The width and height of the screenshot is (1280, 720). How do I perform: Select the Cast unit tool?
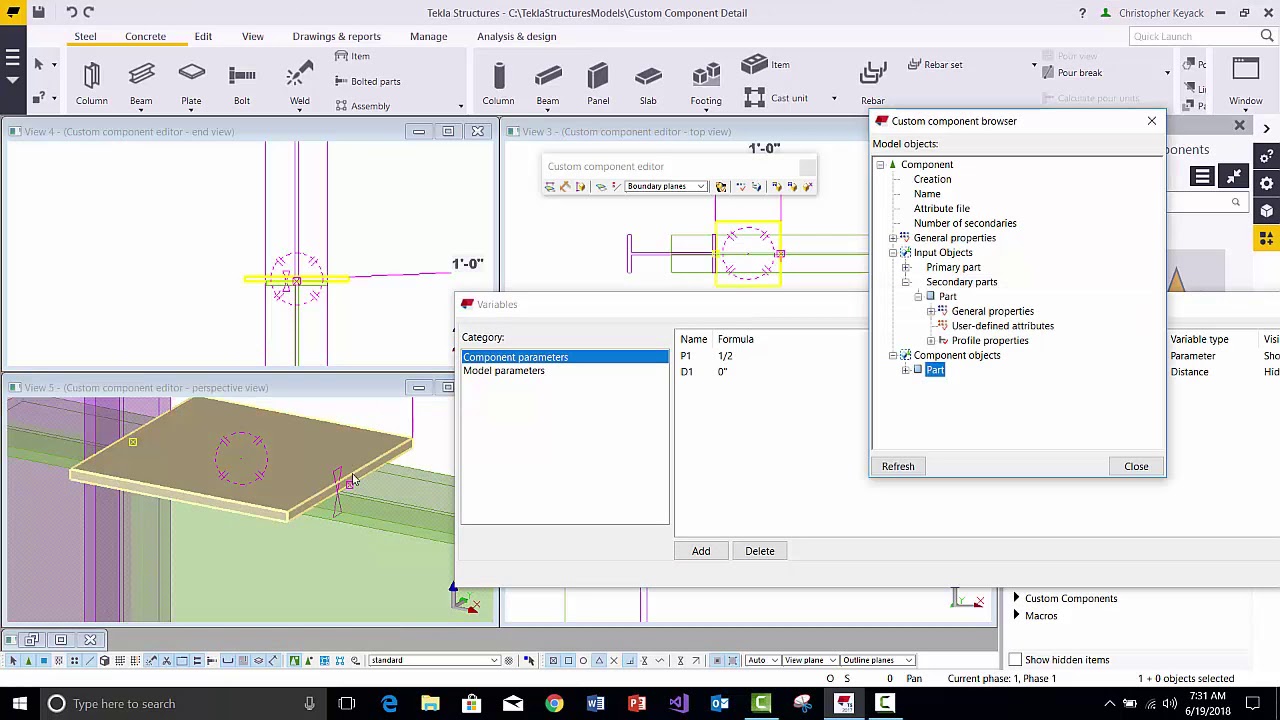click(777, 98)
